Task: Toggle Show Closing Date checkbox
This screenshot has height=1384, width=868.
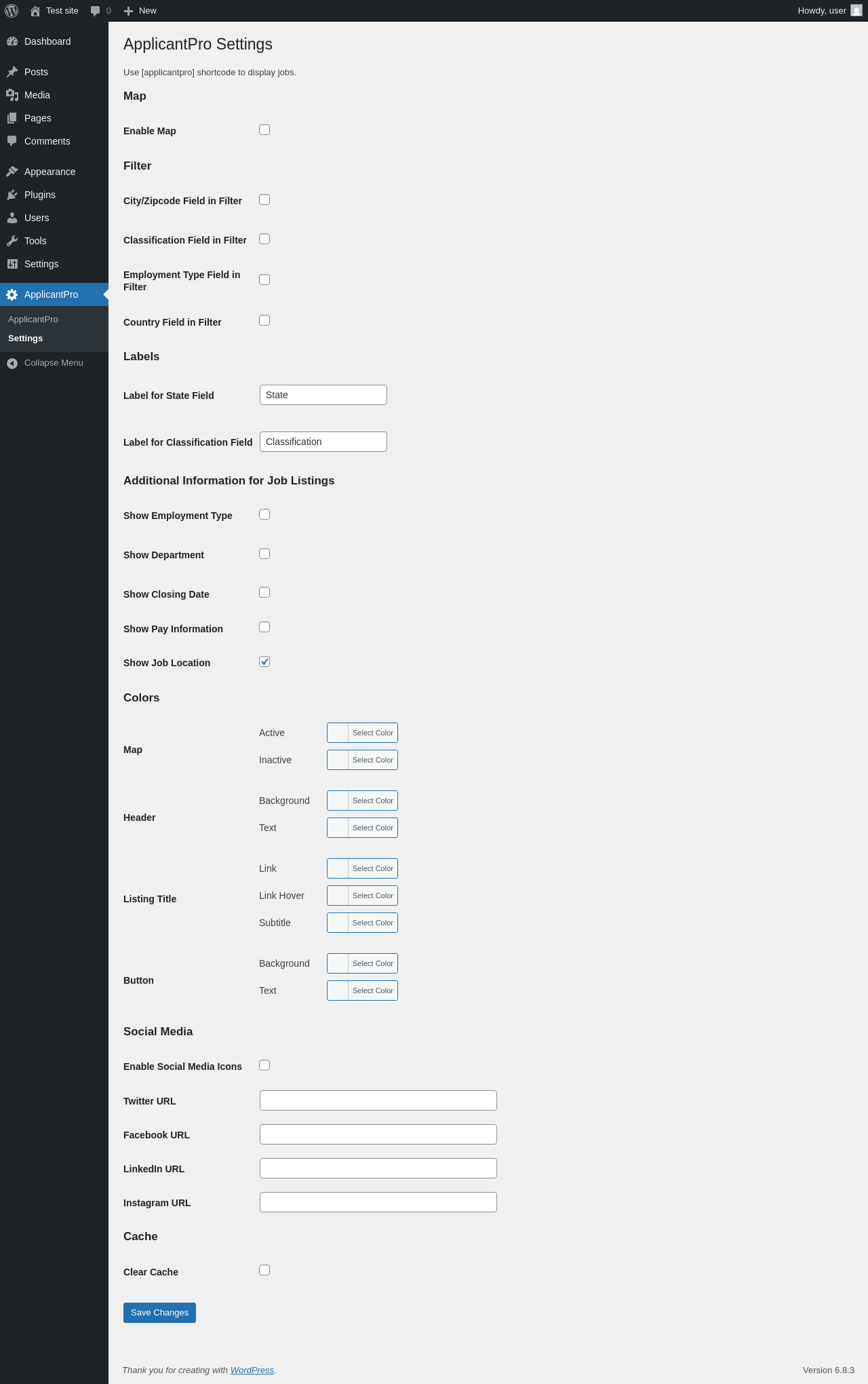Action: tap(264, 592)
